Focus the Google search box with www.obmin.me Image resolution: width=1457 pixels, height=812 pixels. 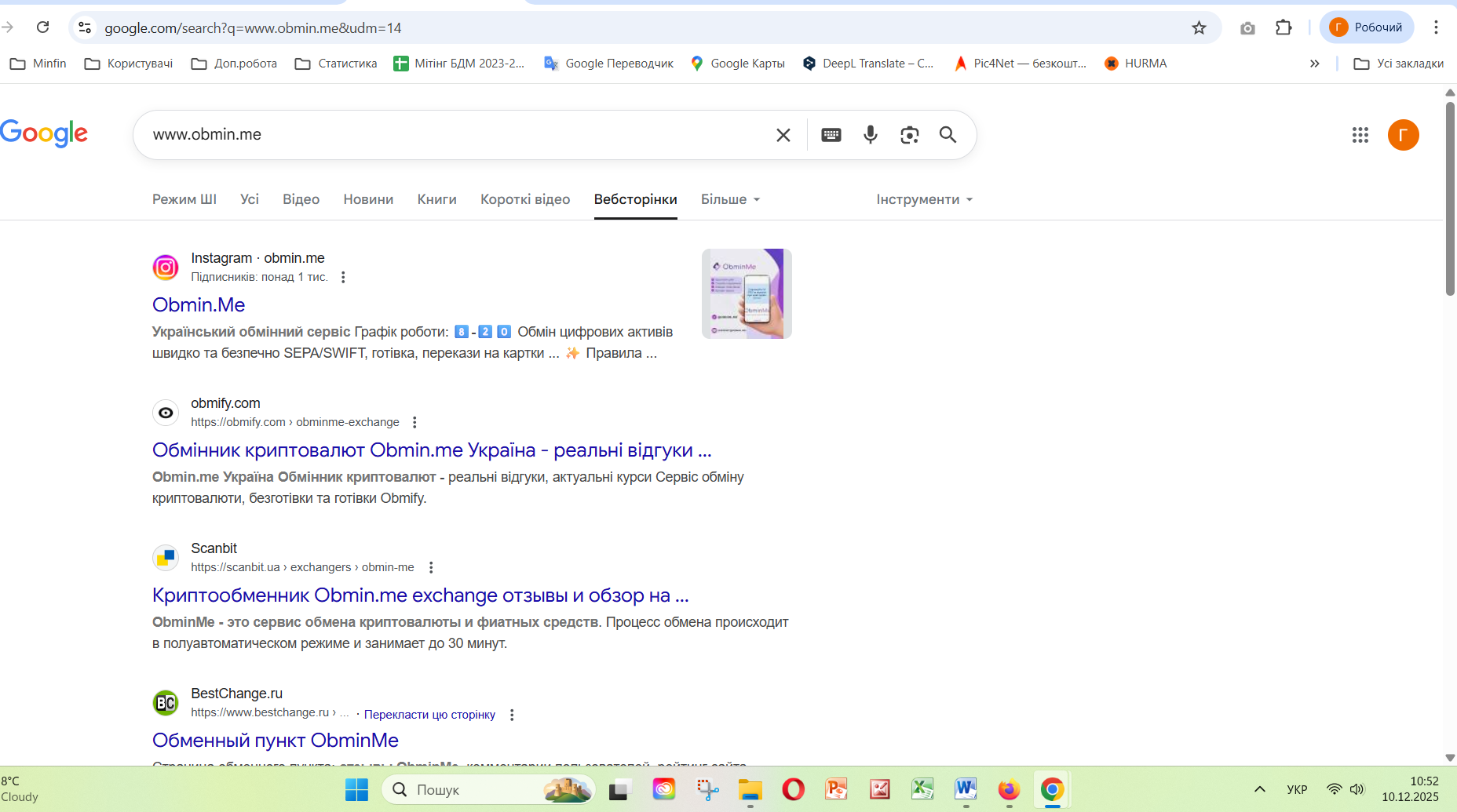[x=459, y=135]
